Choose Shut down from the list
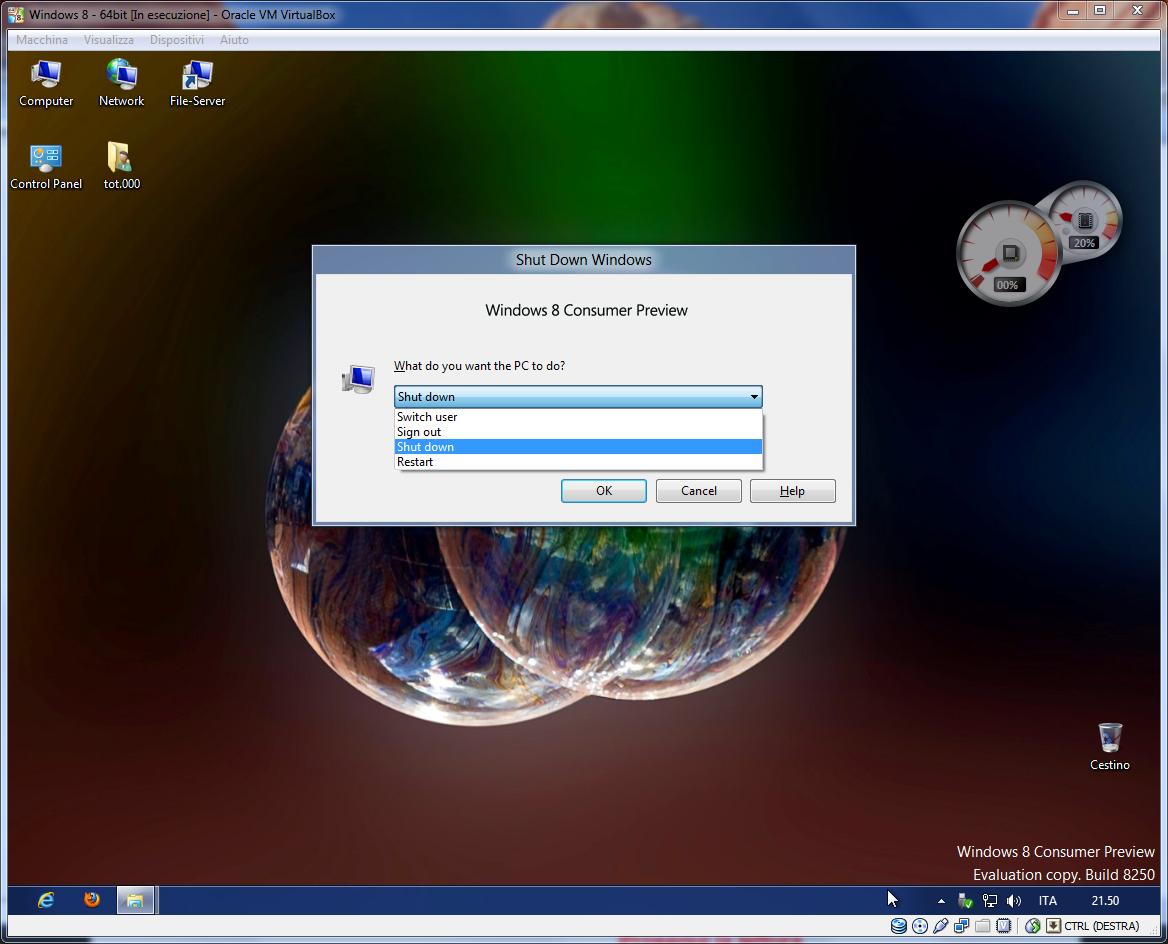The width and height of the screenshot is (1168, 944). pos(578,446)
